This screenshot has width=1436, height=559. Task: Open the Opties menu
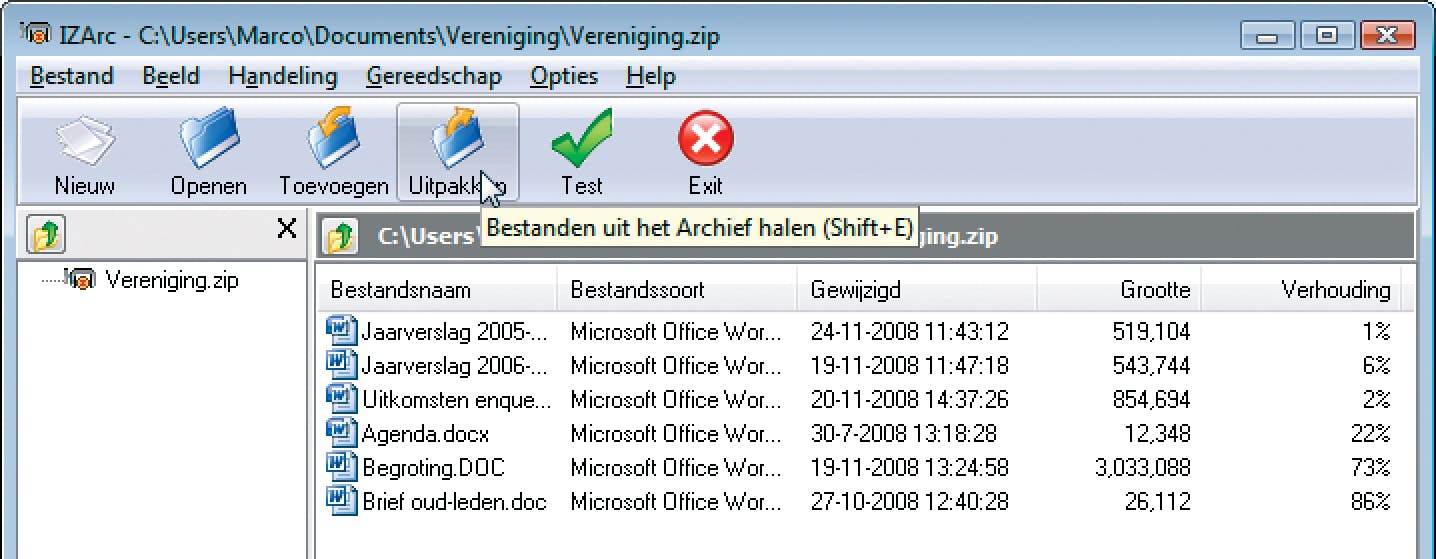[564, 76]
